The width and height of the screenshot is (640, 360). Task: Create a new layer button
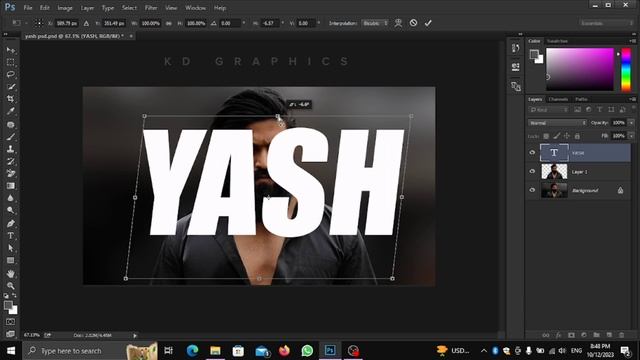tap(609, 335)
